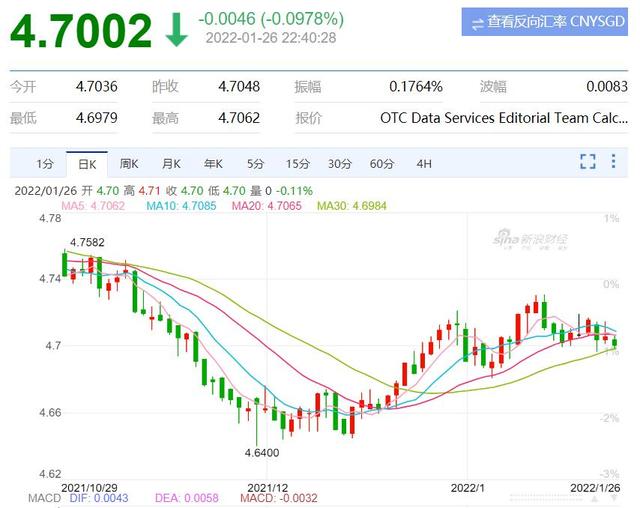
Task: Select the 日K daily candlestick tab
Action: [86, 163]
